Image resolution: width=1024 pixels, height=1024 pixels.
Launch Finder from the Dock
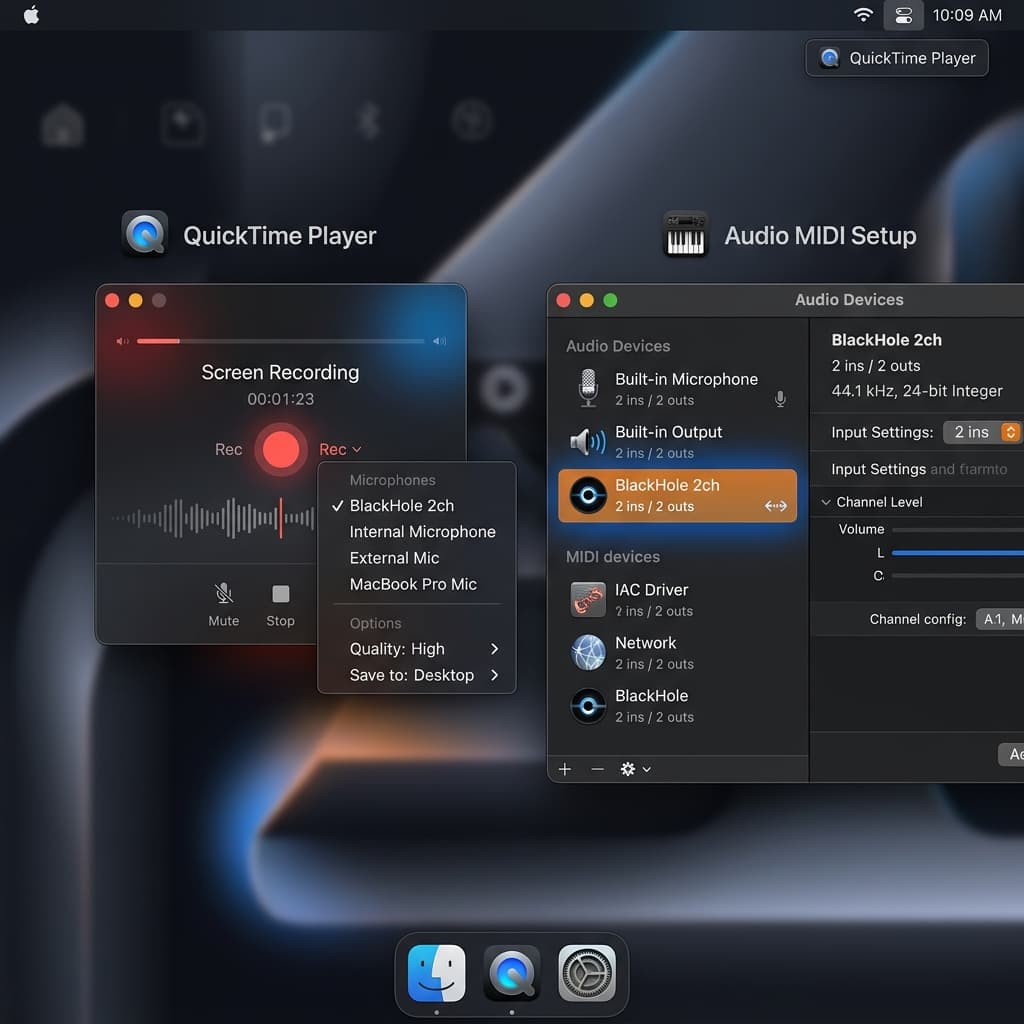436,972
